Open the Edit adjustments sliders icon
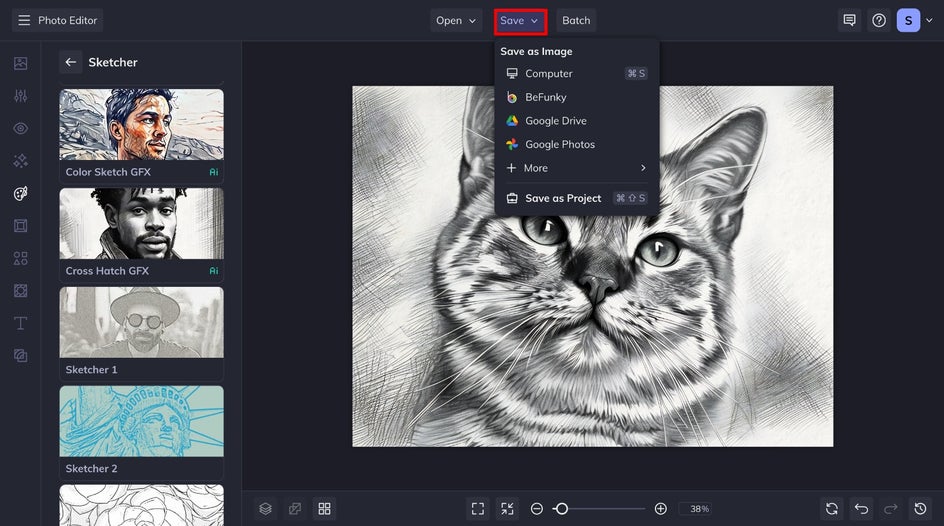Screen dimensions: 944x526 tap(20, 96)
